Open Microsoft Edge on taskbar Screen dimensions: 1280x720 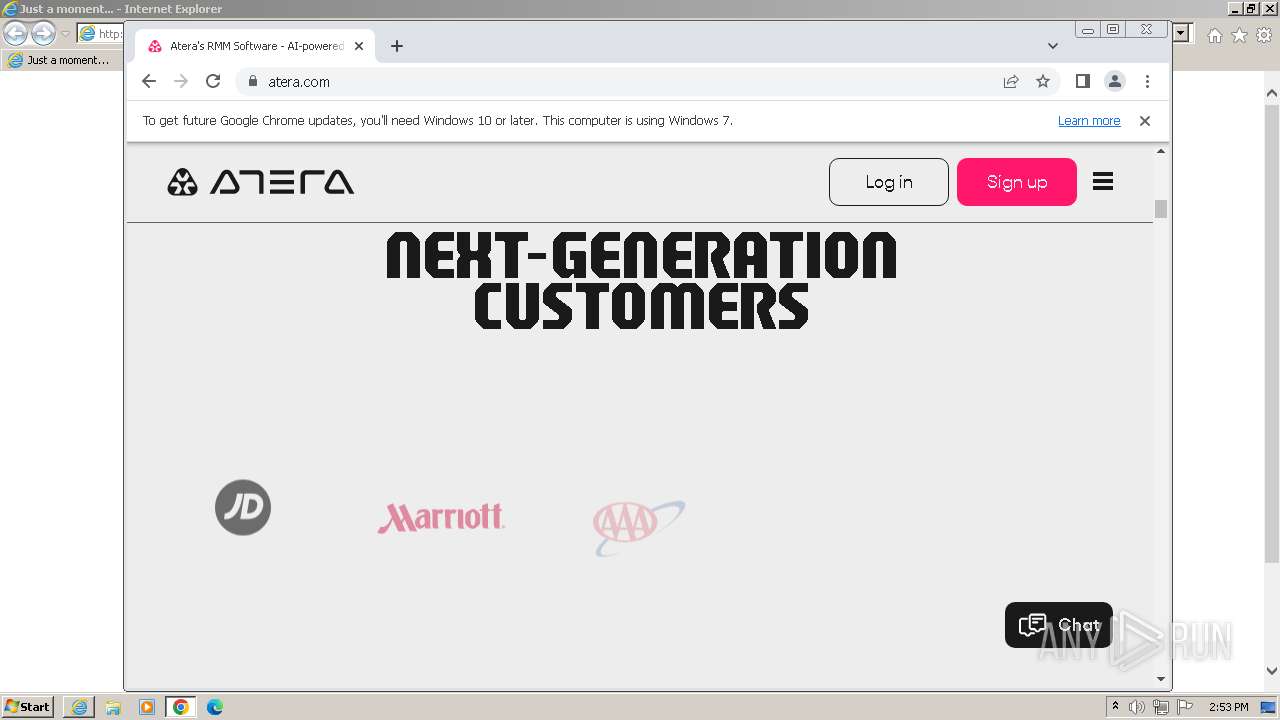pyautogui.click(x=215, y=707)
